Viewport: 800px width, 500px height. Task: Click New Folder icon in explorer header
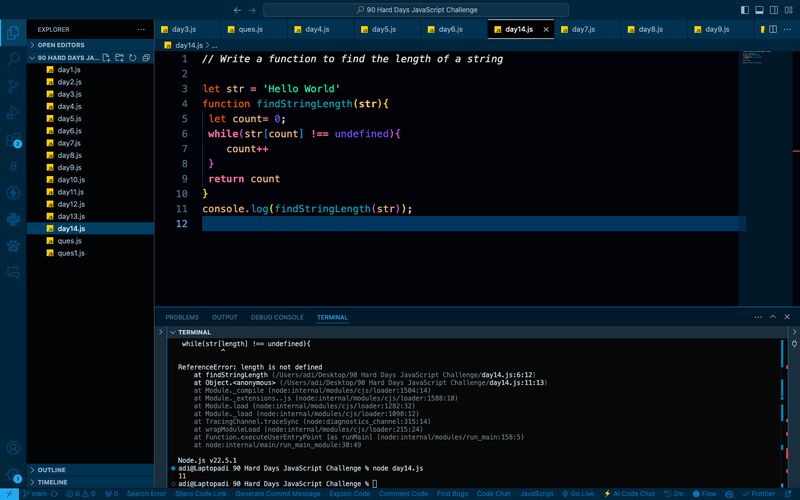pos(119,58)
